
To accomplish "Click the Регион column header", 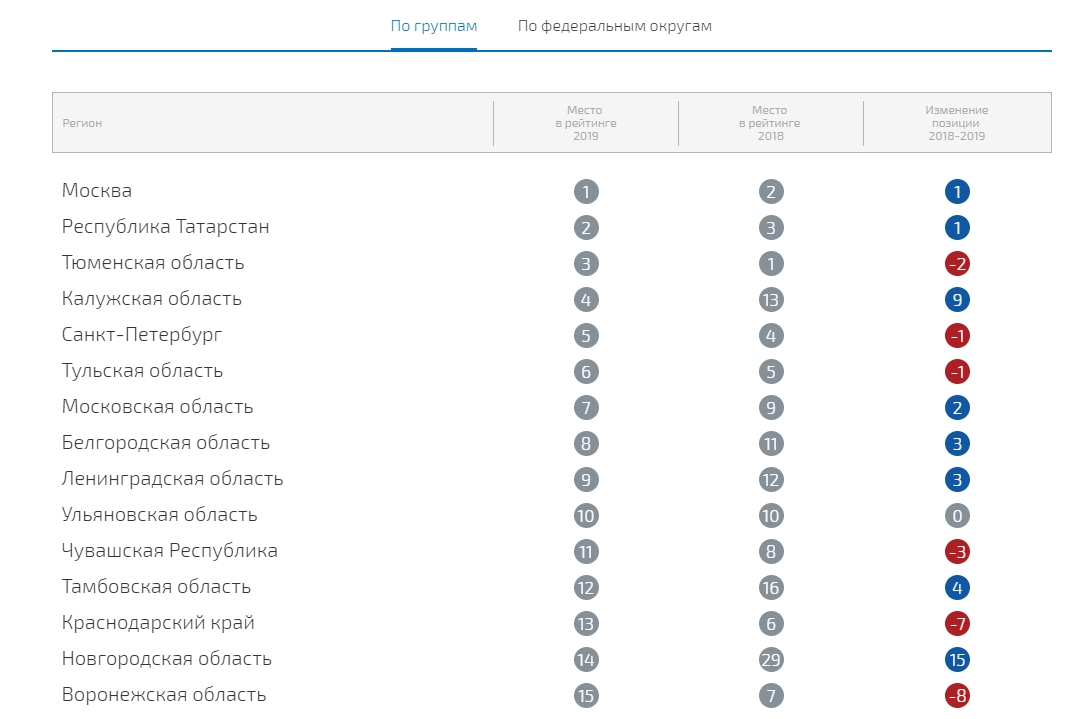I will [82, 123].
